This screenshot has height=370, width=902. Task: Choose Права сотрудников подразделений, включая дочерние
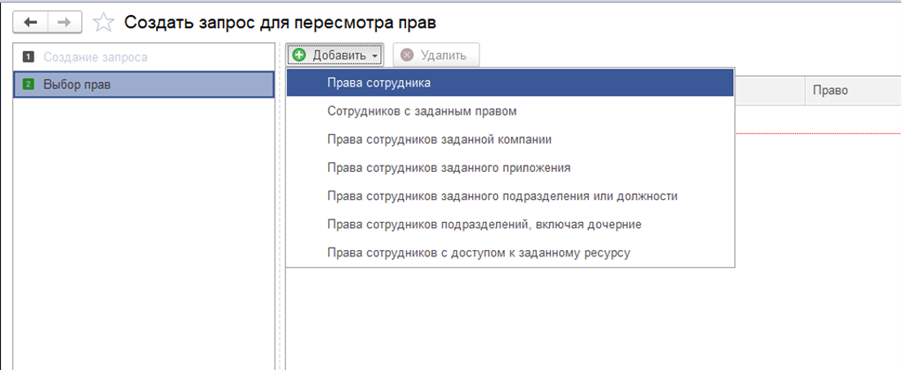510,224
